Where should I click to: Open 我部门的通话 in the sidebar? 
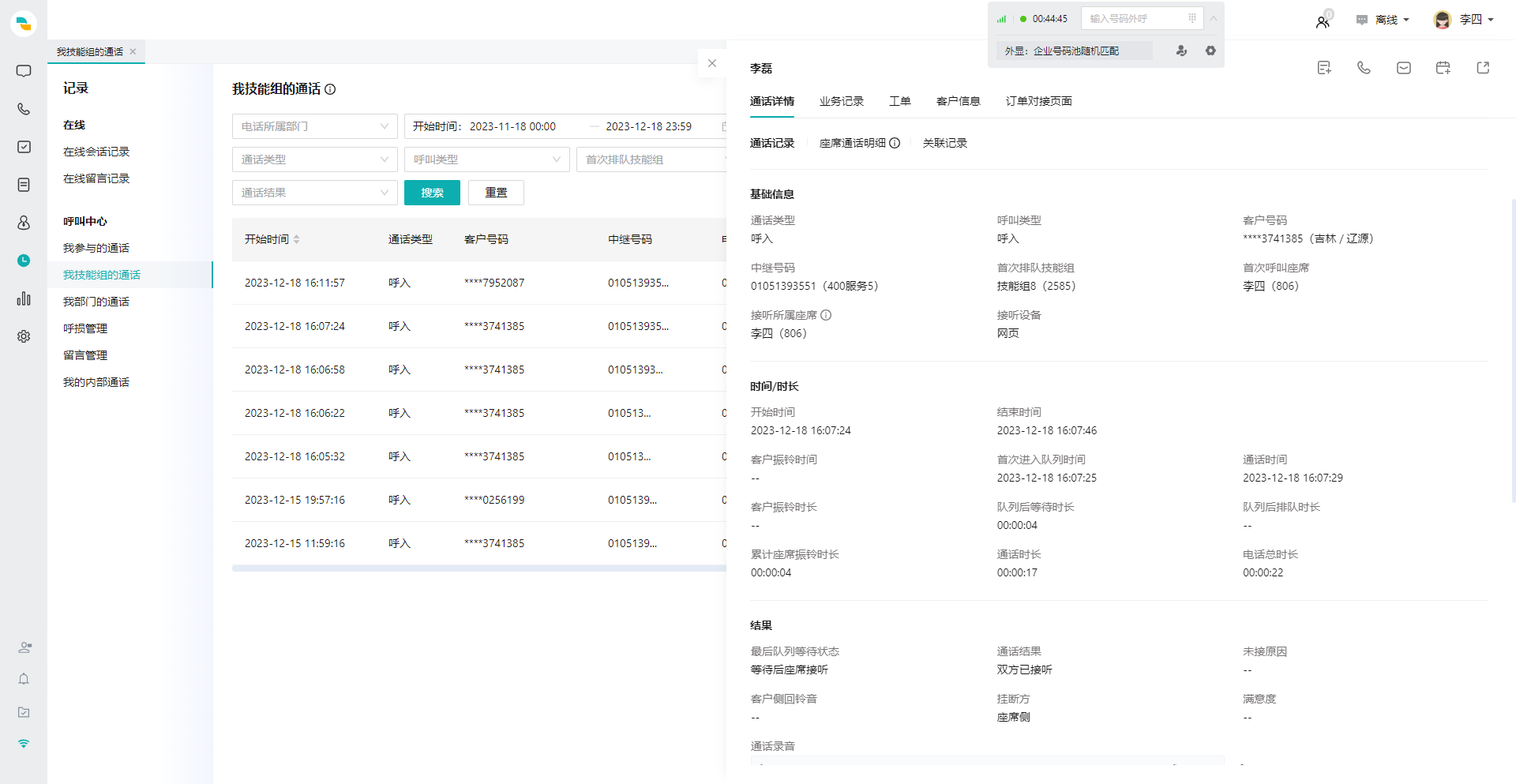(96, 302)
